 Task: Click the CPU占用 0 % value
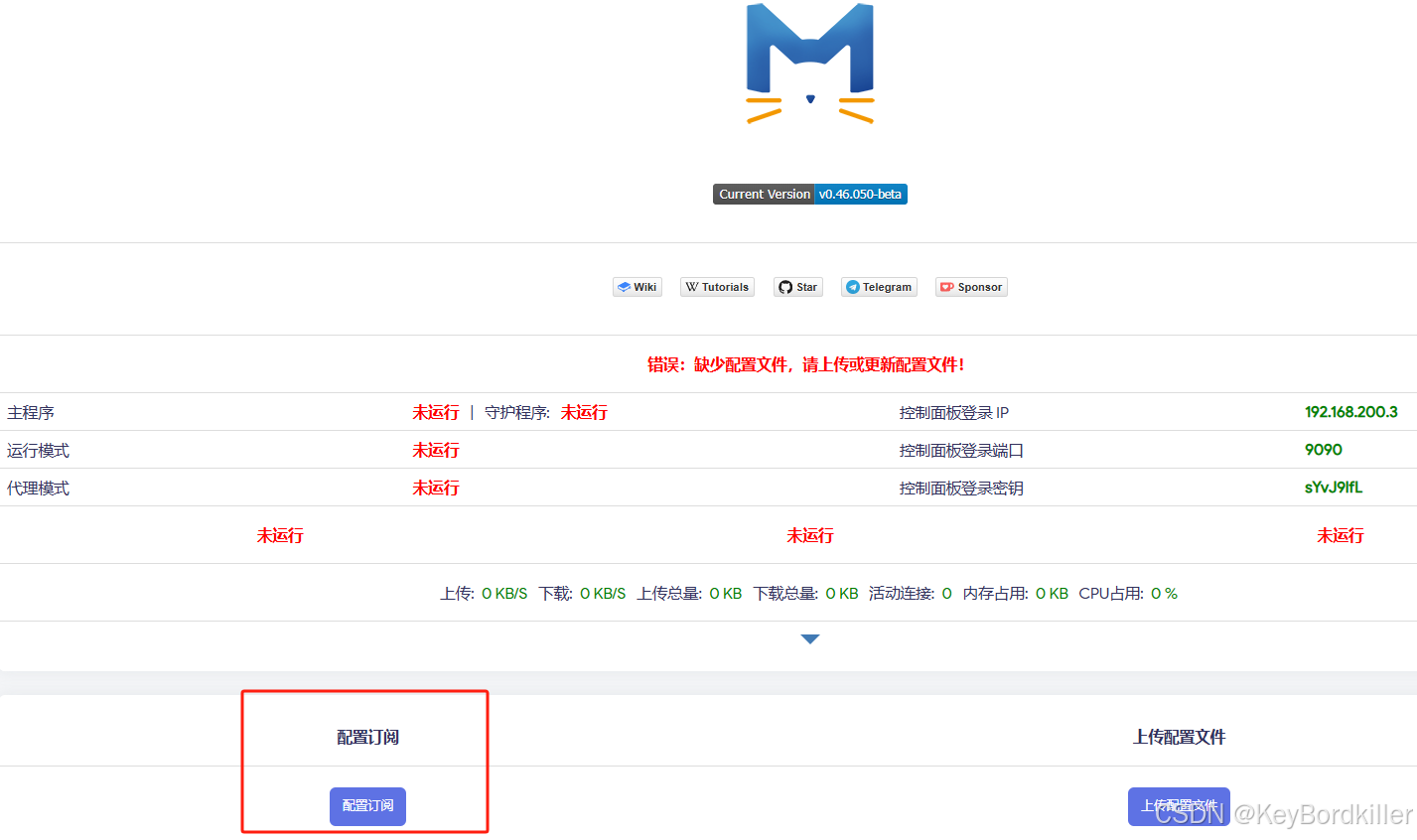pos(1164,594)
